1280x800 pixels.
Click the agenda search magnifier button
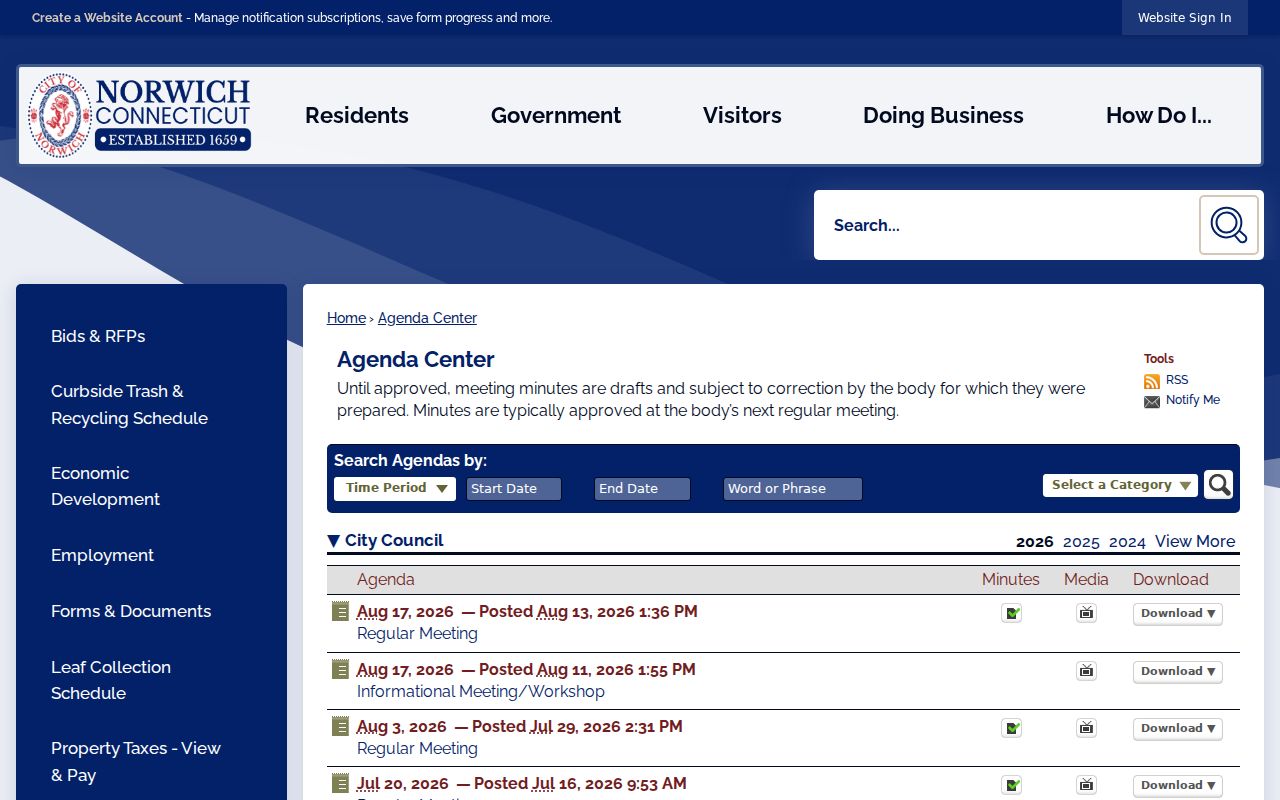1218,485
